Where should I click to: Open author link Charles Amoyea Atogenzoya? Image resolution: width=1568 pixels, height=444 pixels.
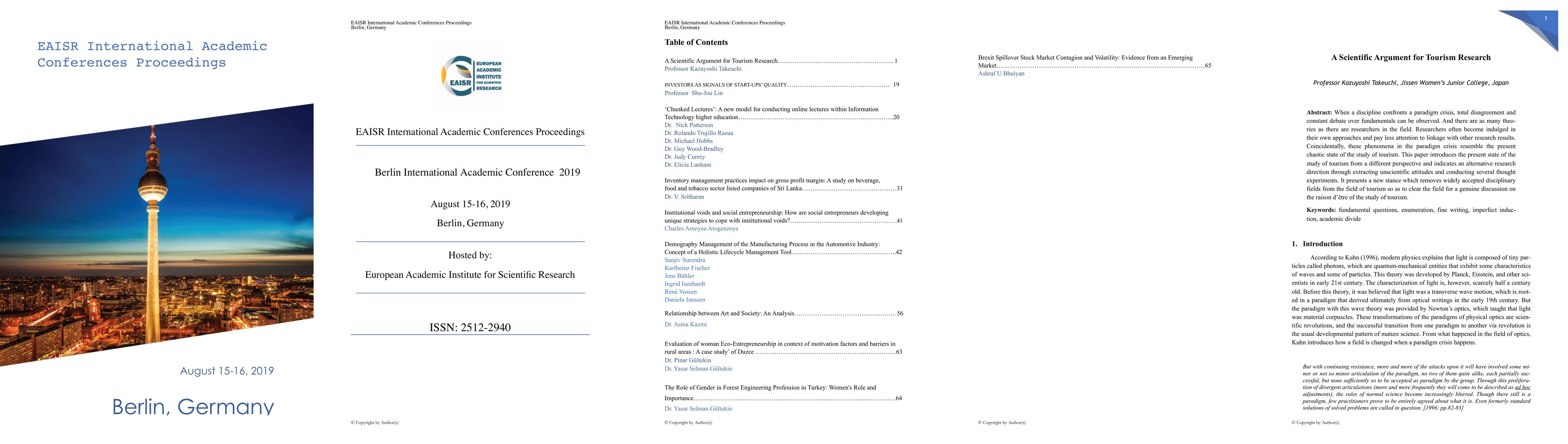coord(701,228)
